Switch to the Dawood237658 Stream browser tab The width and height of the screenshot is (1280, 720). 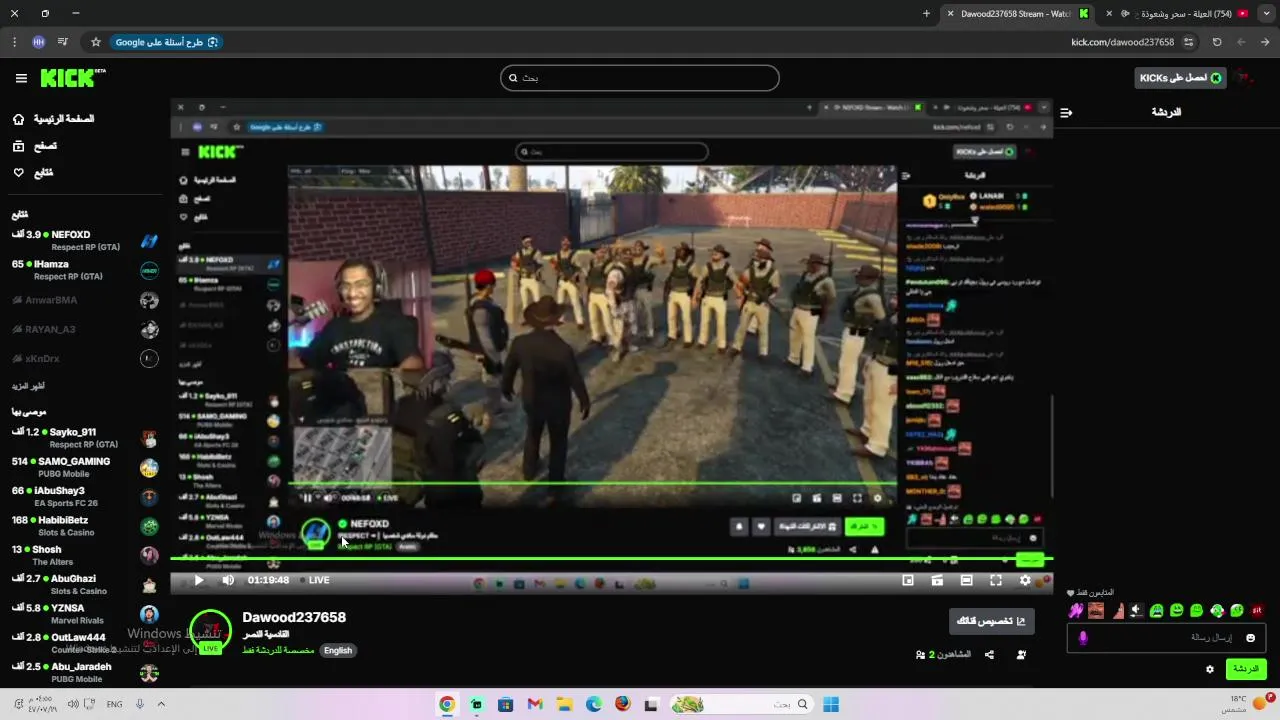point(1020,14)
